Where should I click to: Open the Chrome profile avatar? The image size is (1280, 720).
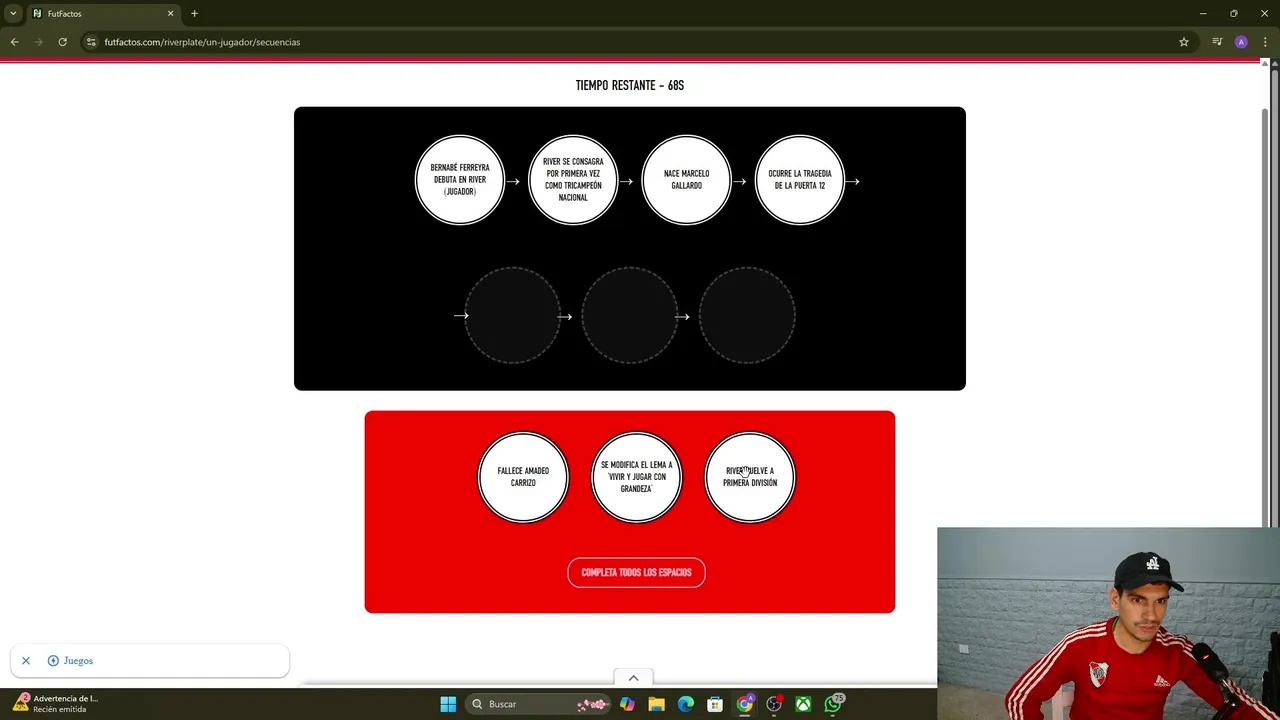point(1241,42)
